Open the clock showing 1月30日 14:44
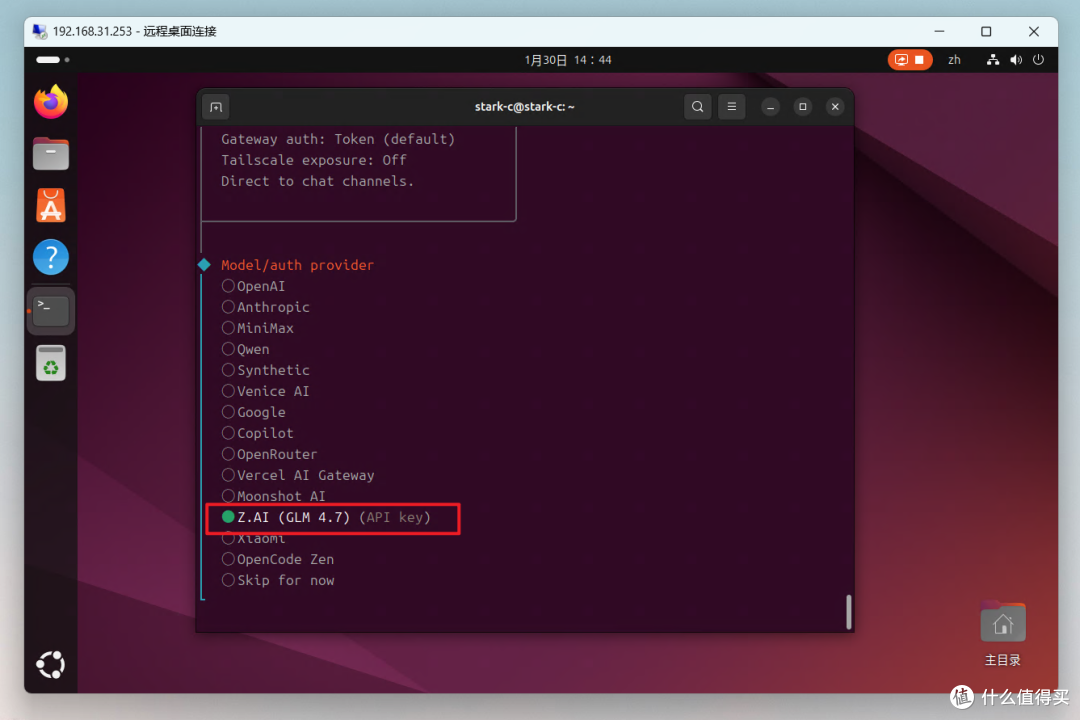This screenshot has height=720, width=1080. coord(568,60)
